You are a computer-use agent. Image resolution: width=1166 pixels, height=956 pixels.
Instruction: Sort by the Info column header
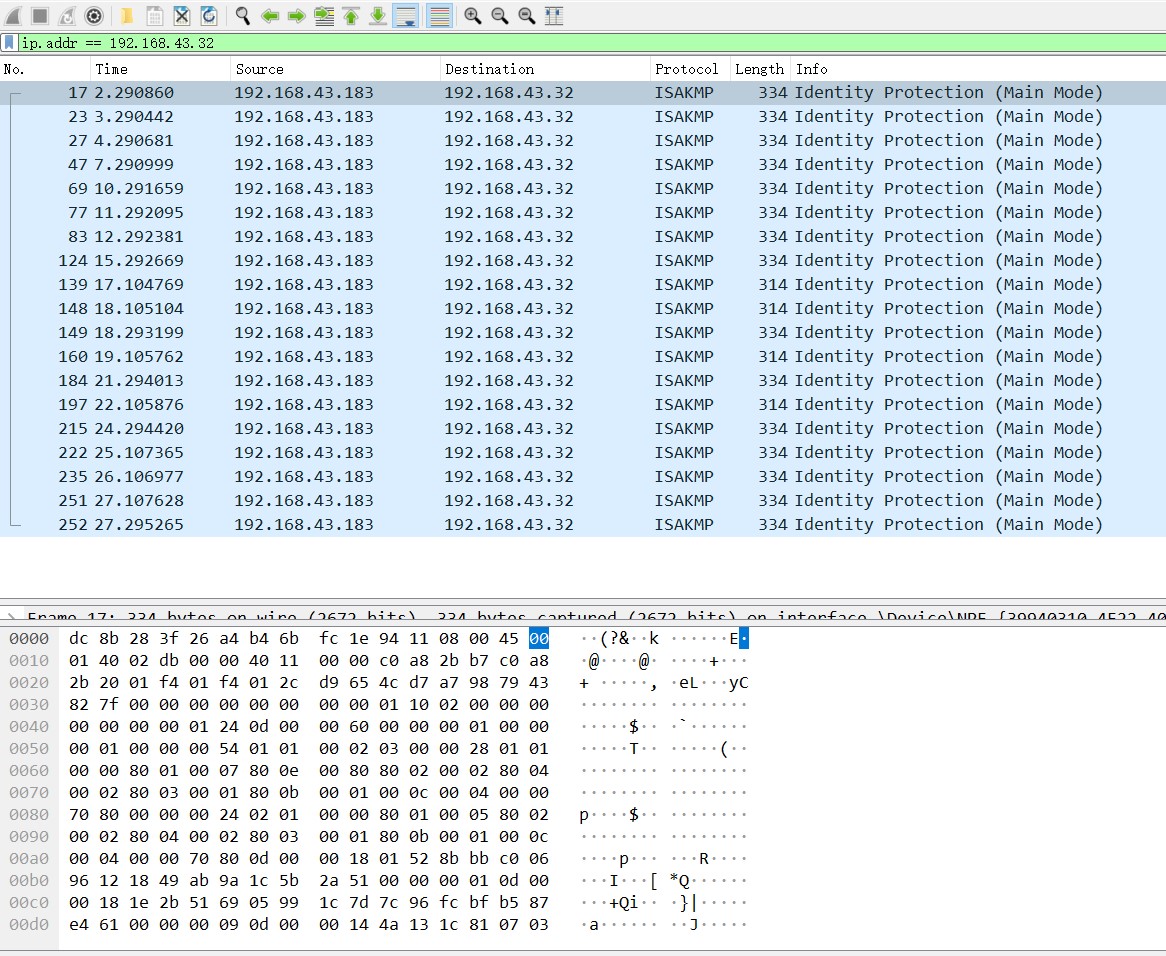(x=978, y=69)
